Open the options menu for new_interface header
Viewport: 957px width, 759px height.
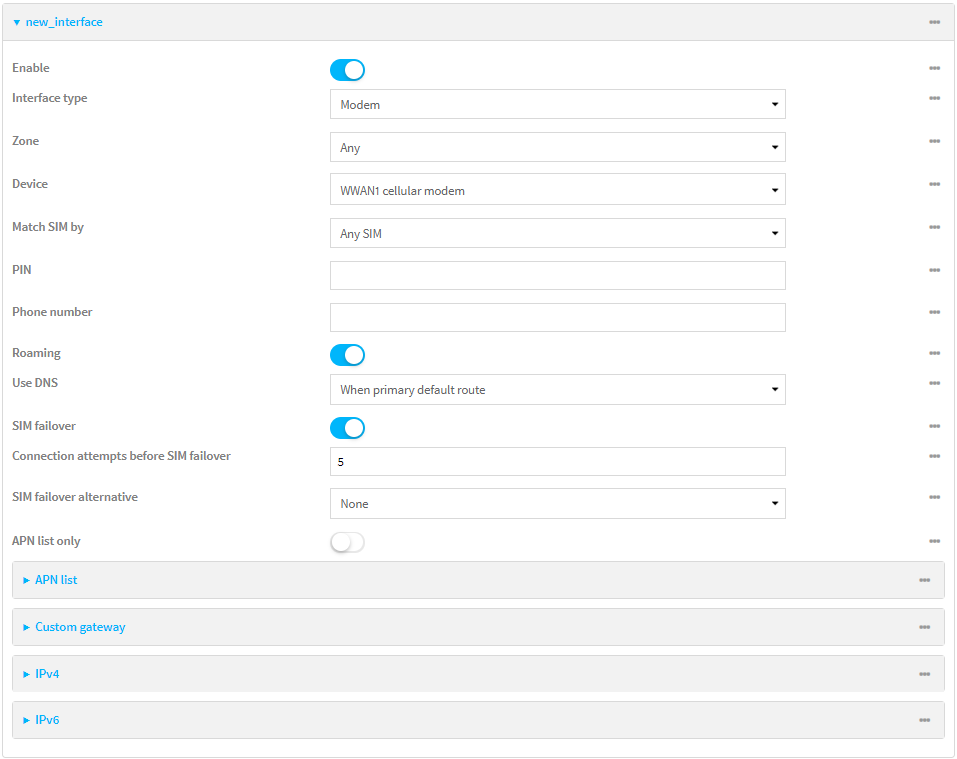point(934,22)
